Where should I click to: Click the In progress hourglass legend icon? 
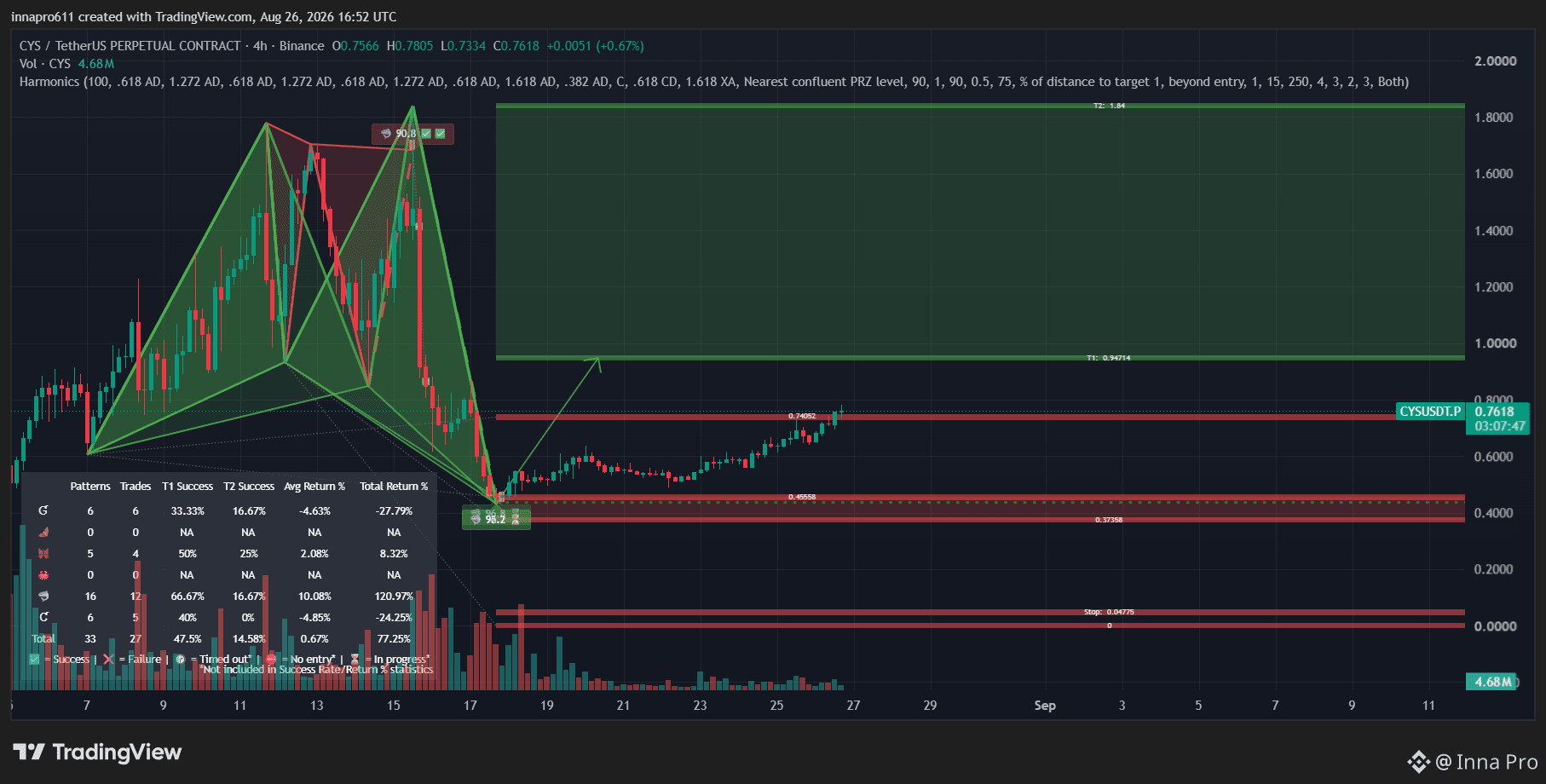(x=355, y=659)
